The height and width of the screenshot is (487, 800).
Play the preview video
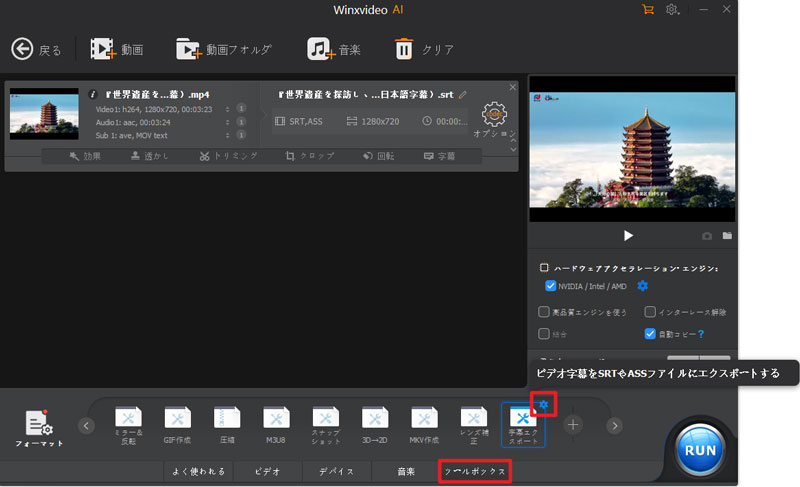(x=628, y=236)
